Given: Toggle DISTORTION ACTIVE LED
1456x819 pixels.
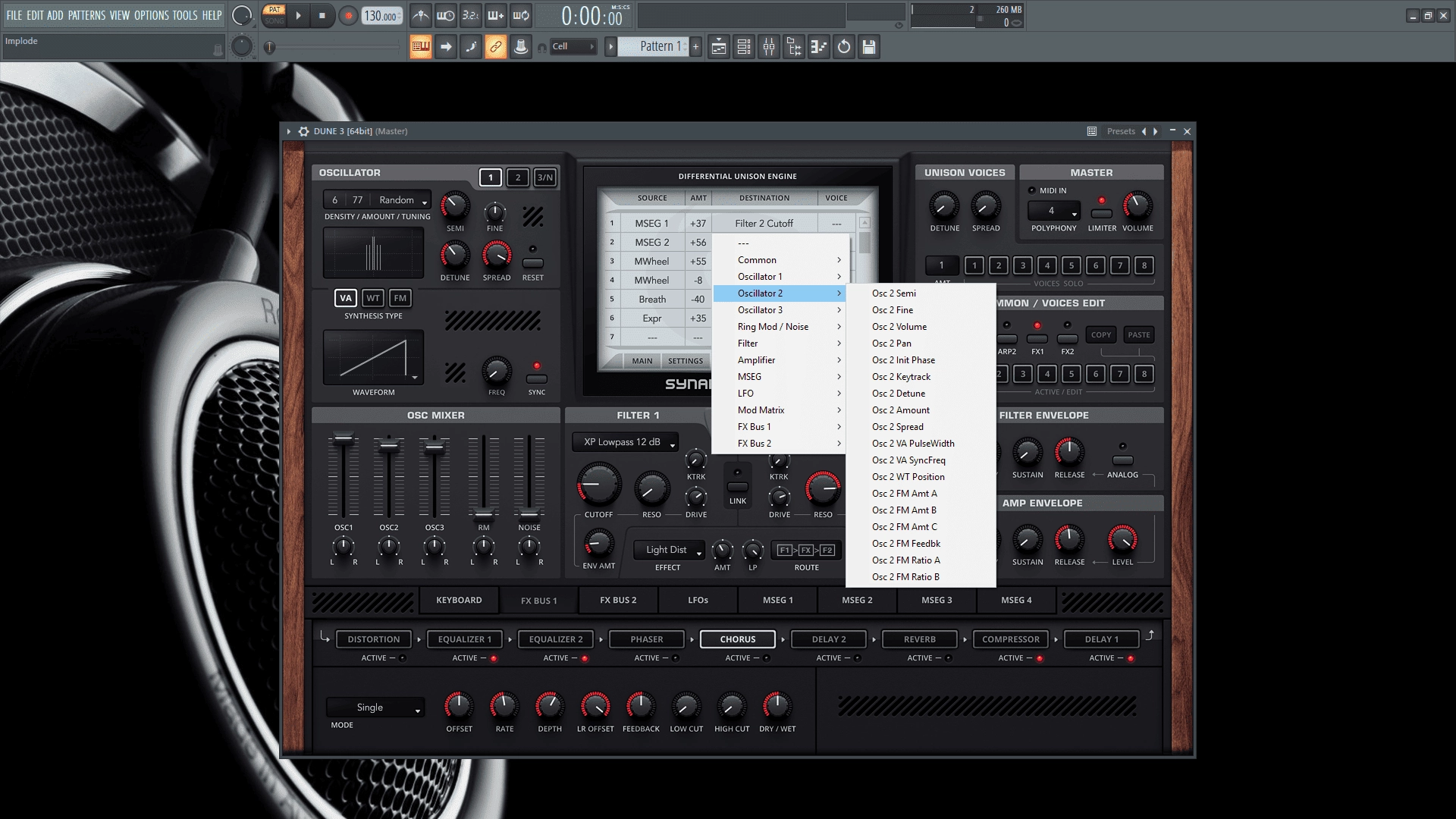Looking at the screenshot, I should coord(403,658).
